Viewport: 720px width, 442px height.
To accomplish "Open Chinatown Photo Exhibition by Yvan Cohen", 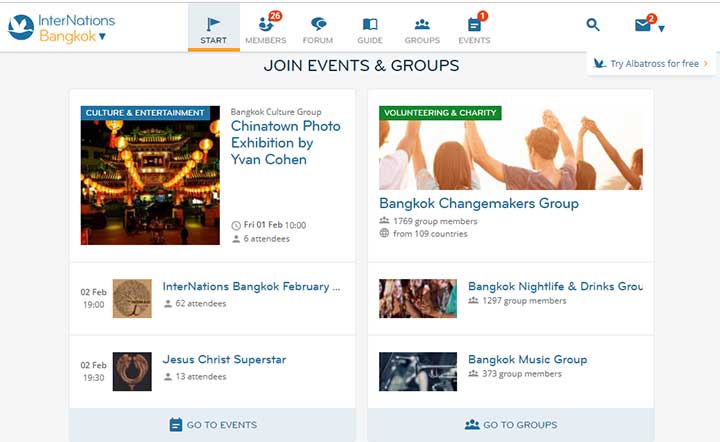I will pyautogui.click(x=285, y=143).
